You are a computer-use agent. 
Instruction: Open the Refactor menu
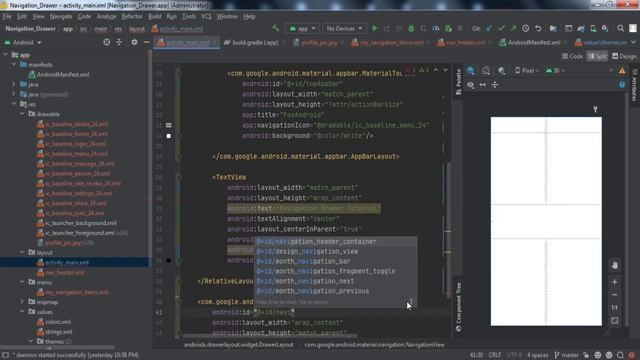coord(132,16)
